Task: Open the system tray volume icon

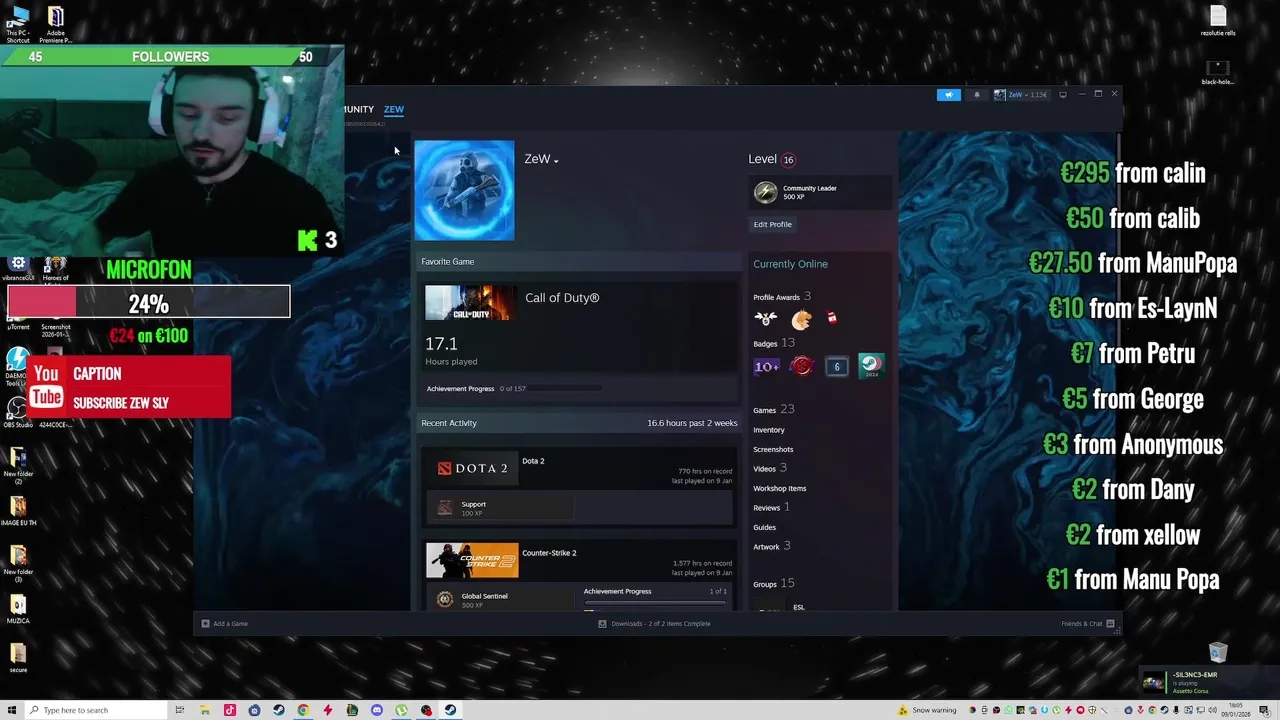Action: (1213, 710)
